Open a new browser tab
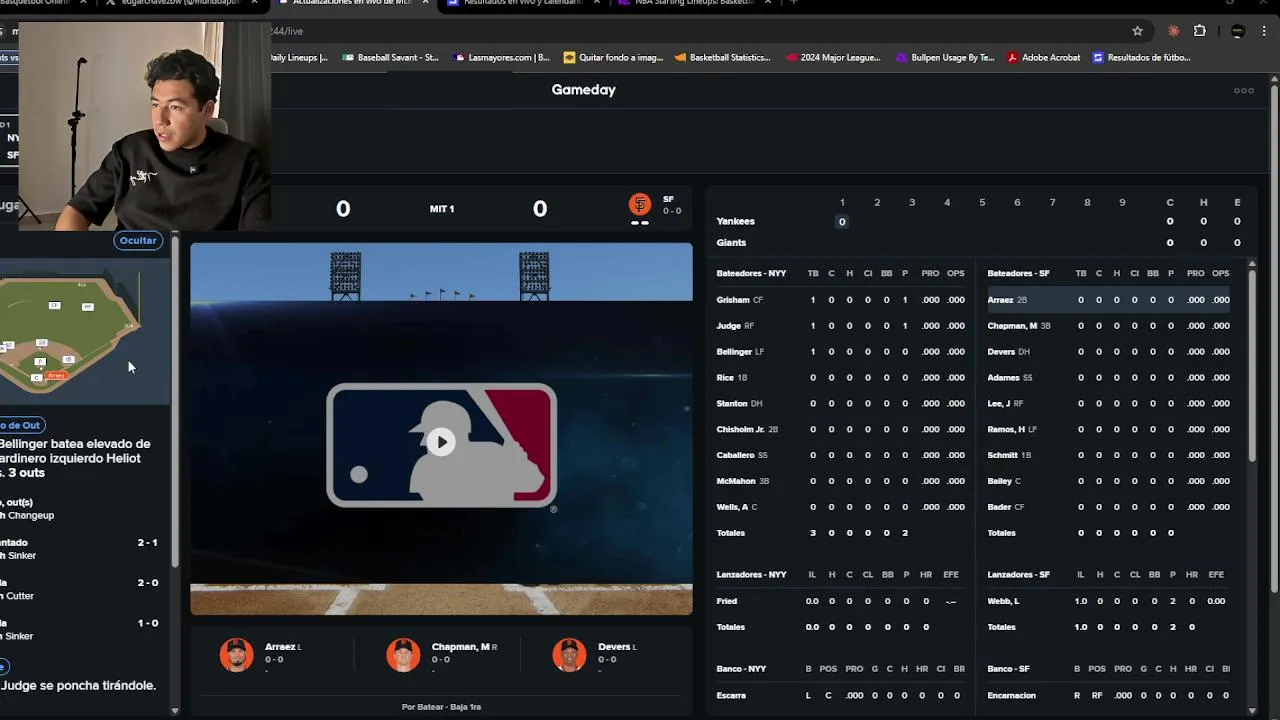 (793, 3)
